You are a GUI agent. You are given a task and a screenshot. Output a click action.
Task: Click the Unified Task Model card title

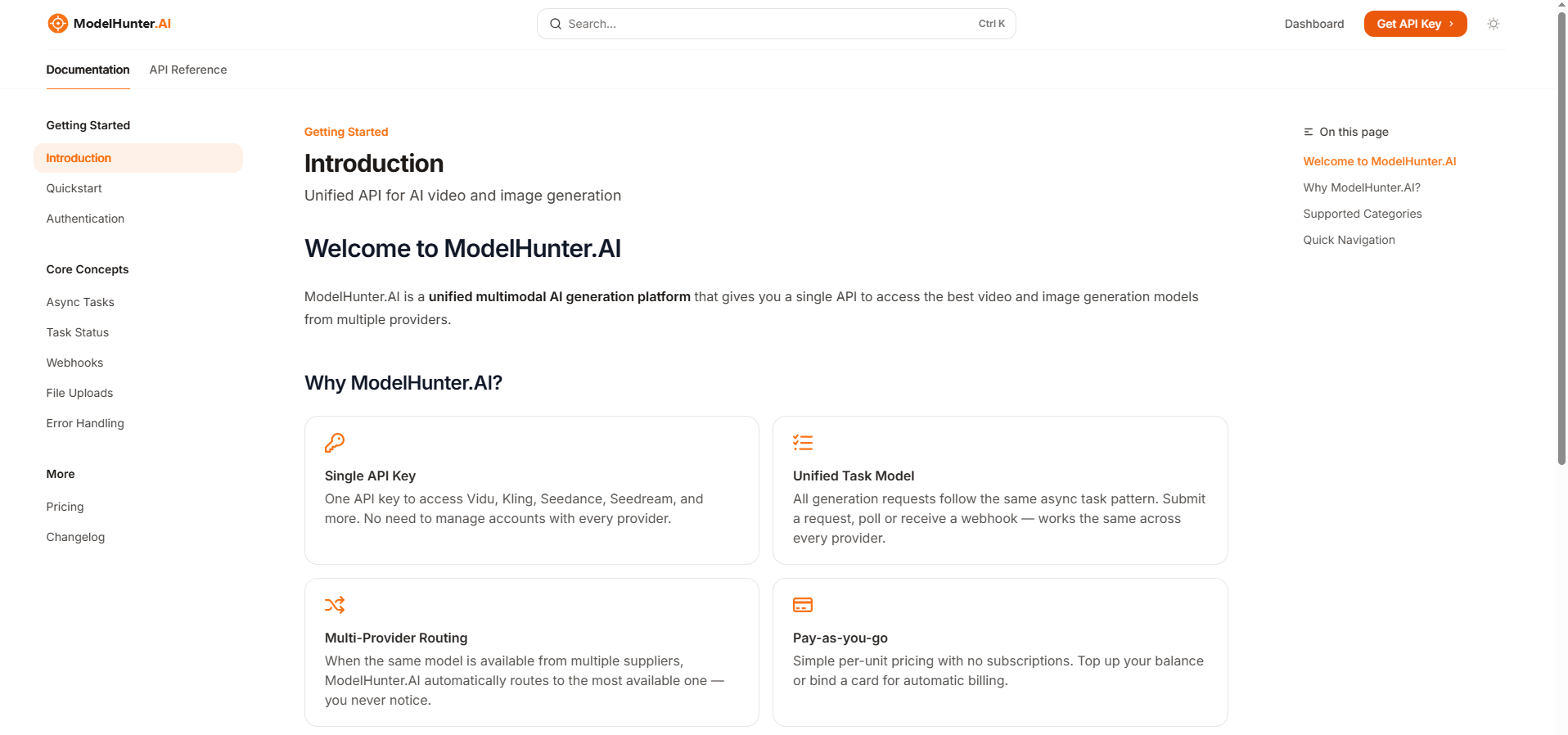854,476
